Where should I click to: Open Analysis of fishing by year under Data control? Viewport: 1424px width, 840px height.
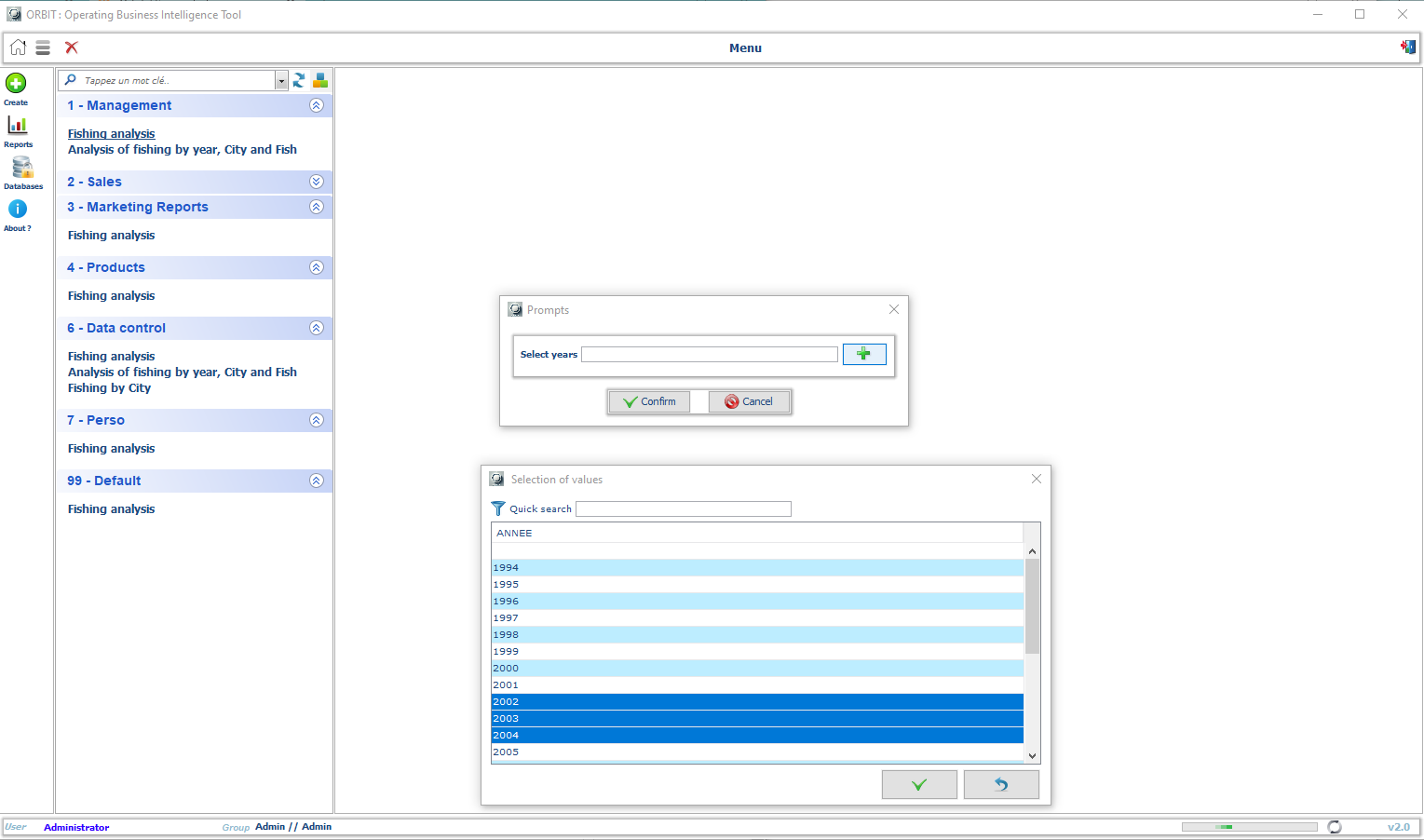[x=183, y=373]
